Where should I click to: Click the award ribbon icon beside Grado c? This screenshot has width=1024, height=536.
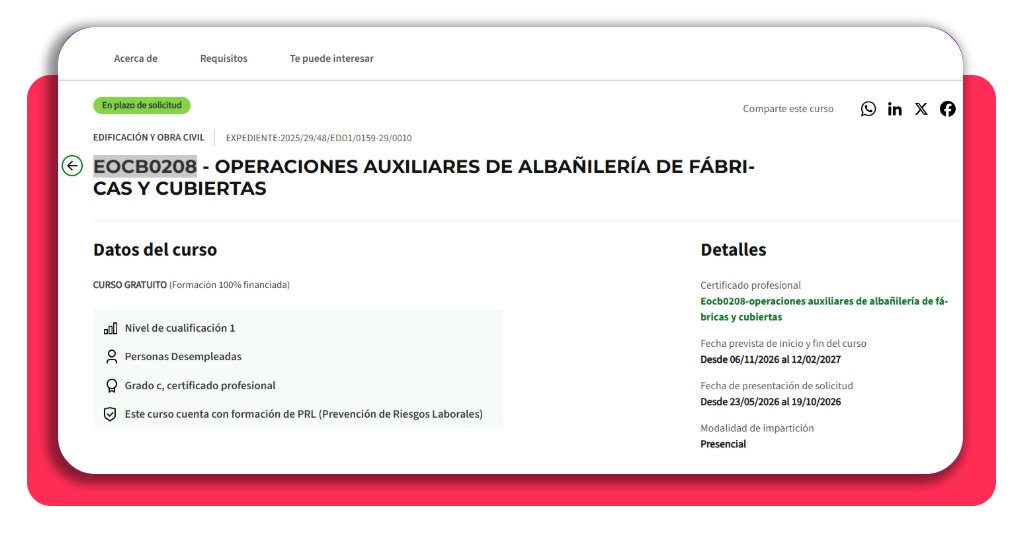pos(111,386)
